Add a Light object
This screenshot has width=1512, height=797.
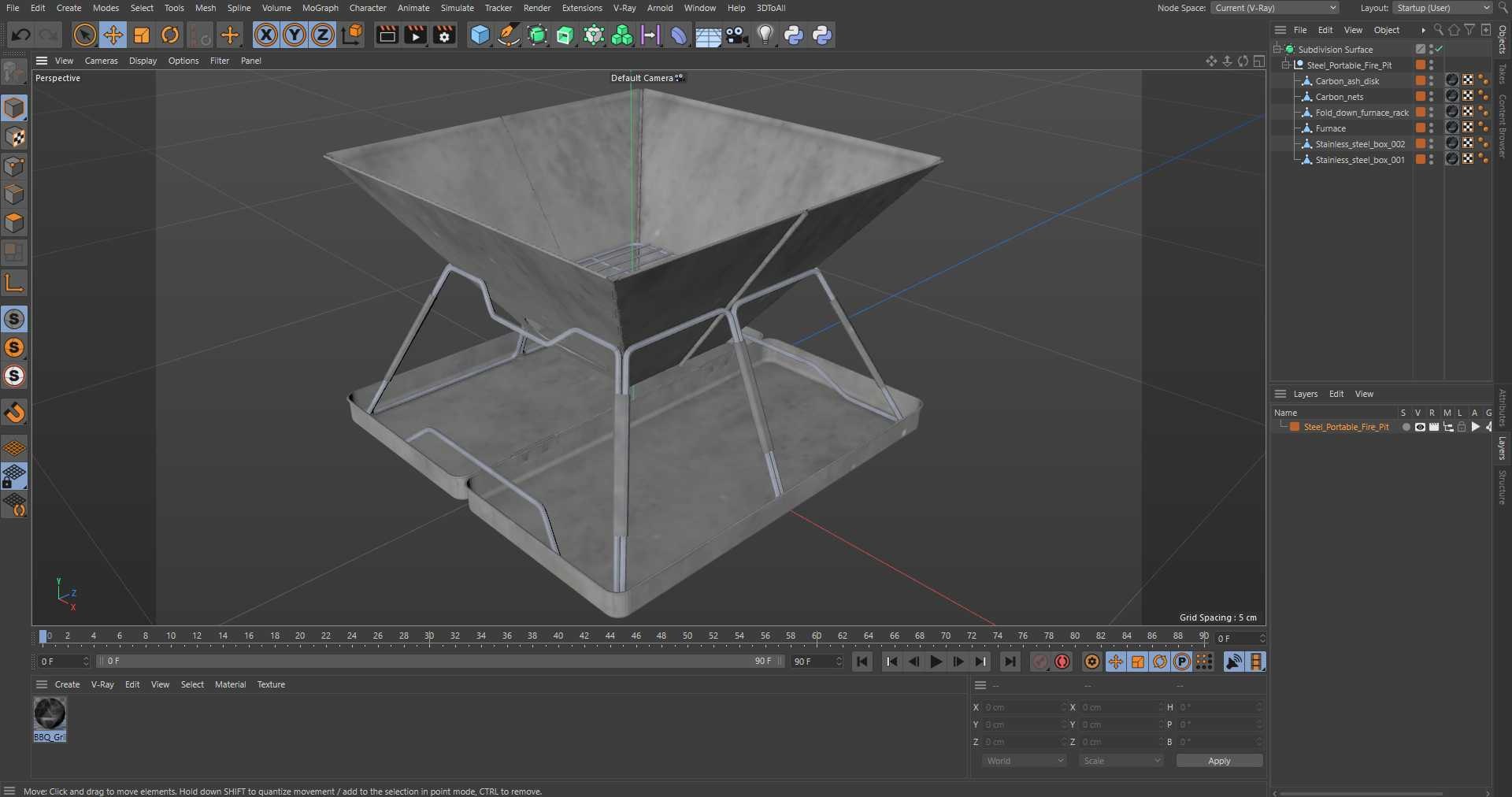click(765, 35)
